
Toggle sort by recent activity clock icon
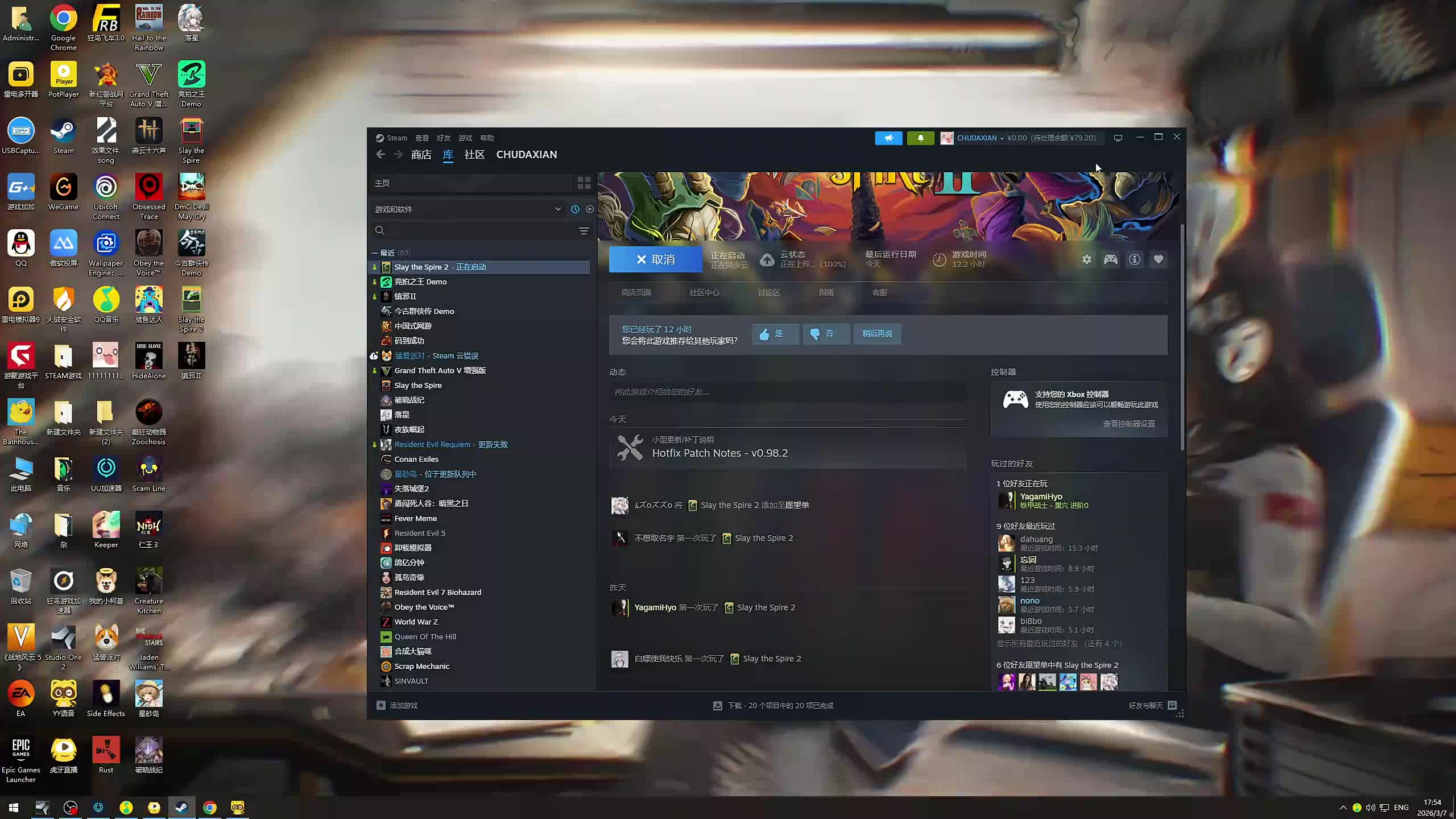[x=575, y=209]
